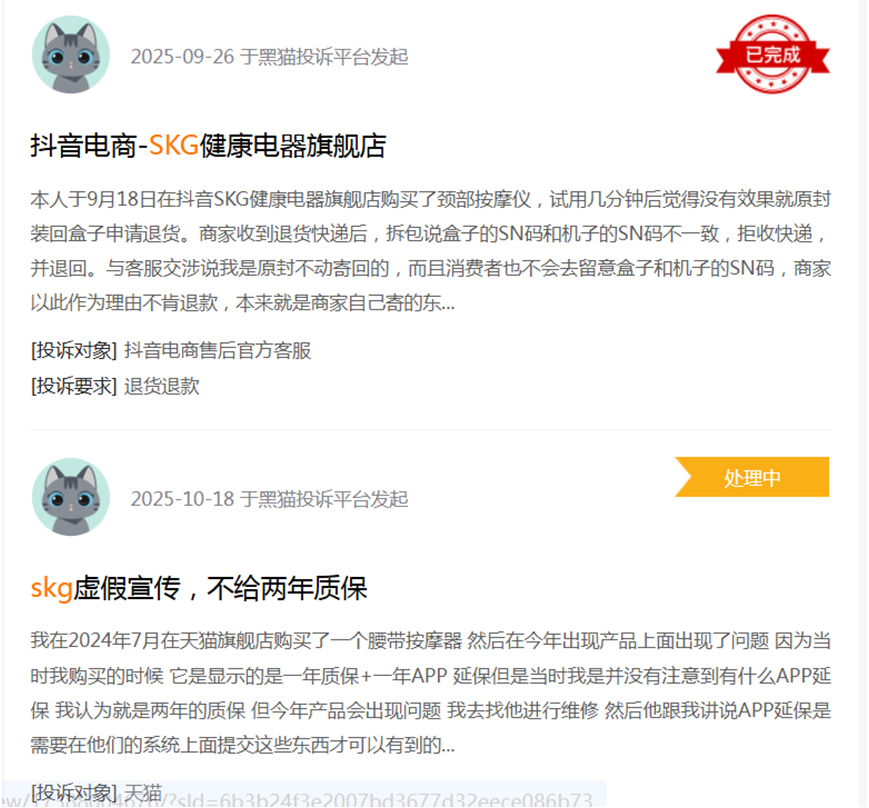Viewport: 869px width, 808px height.
Task: Open the 抖音电商-SKG健康电器旗舰店 complaint title
Action: click(x=208, y=146)
